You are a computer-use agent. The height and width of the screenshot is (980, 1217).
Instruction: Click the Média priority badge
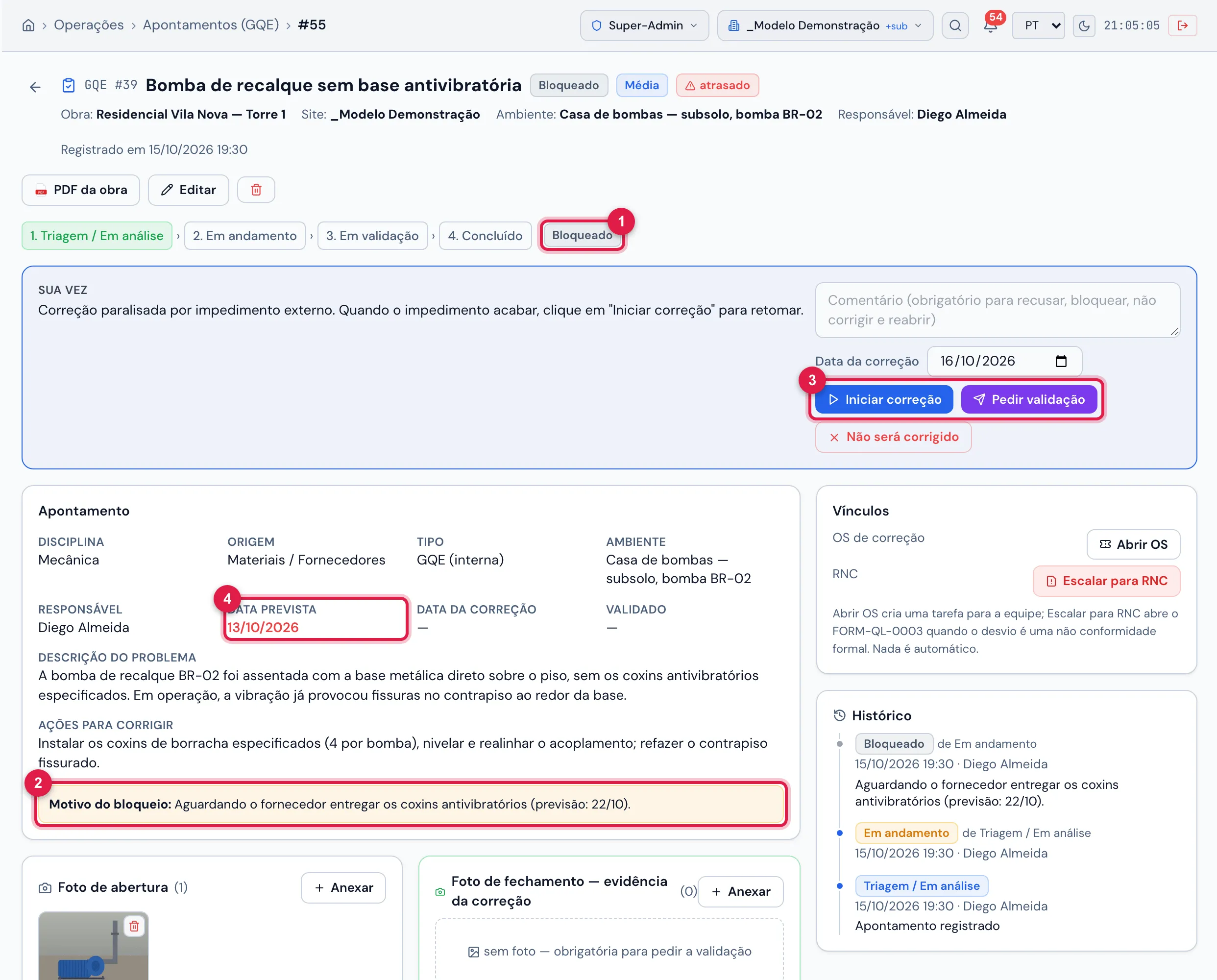tap(642, 85)
